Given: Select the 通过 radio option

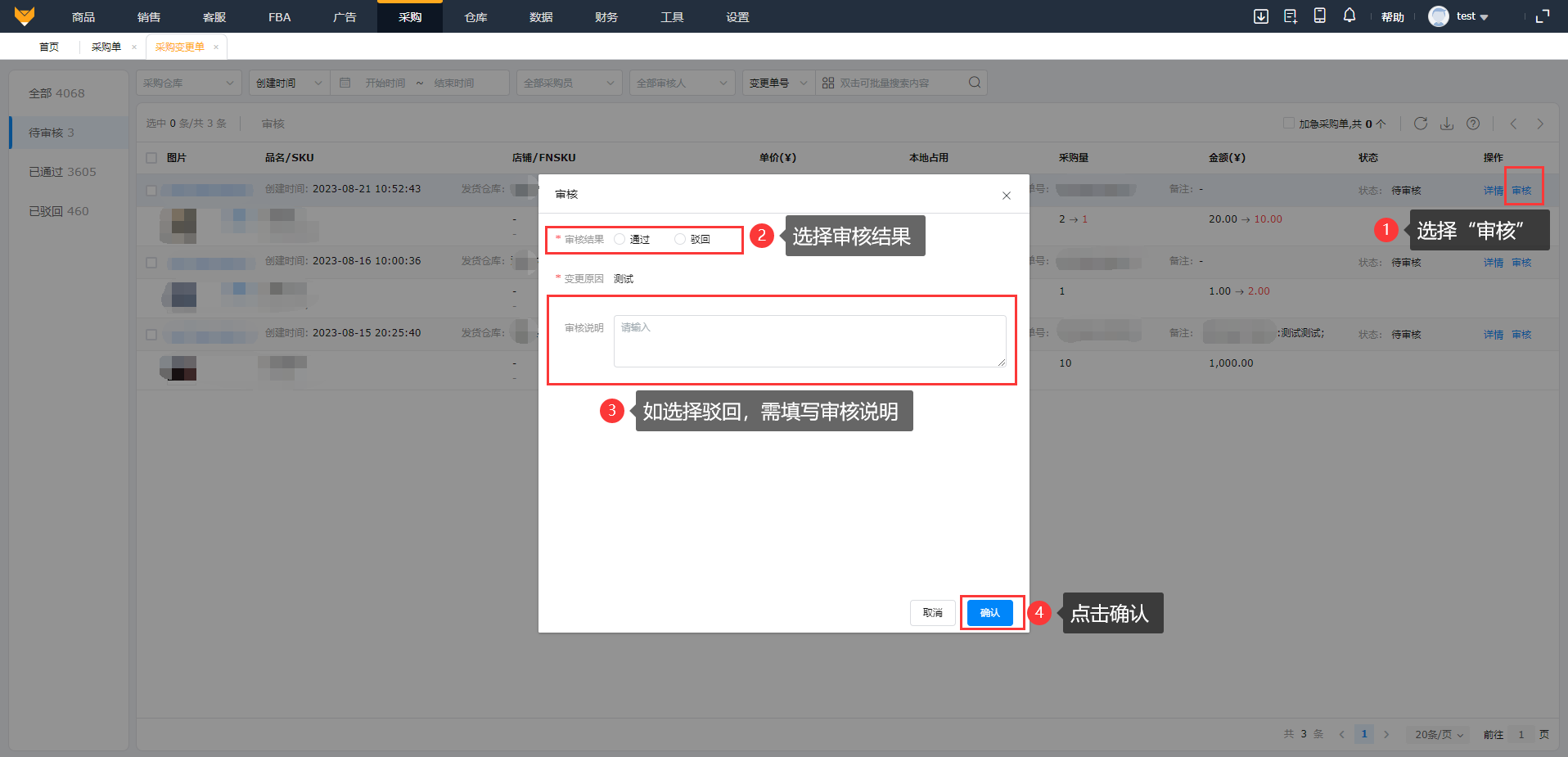Looking at the screenshot, I should click(x=620, y=240).
